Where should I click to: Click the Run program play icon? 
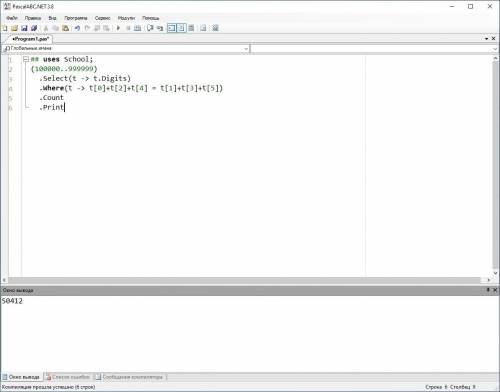point(118,28)
